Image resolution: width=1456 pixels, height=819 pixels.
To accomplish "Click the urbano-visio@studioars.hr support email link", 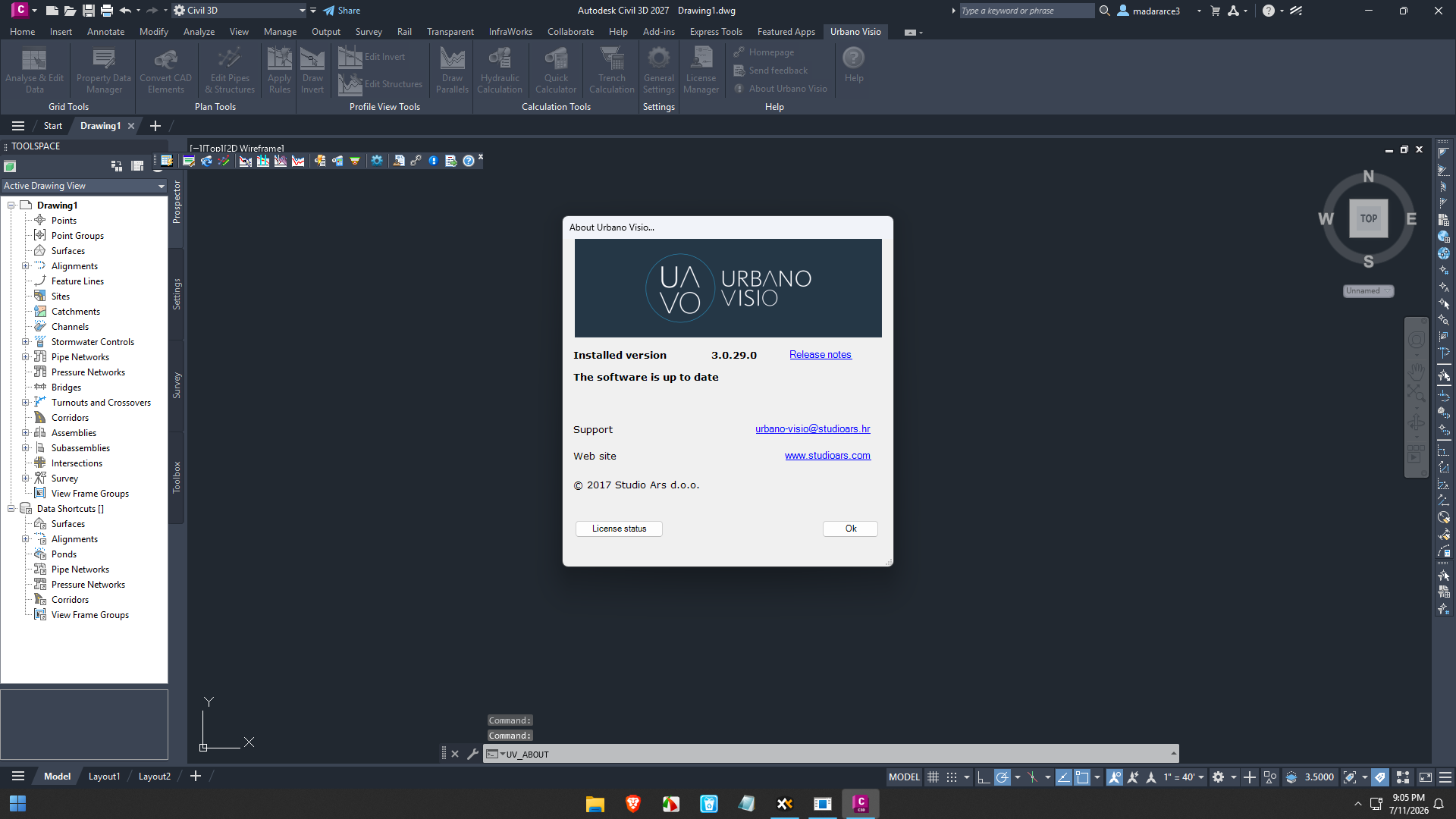I will pyautogui.click(x=813, y=429).
